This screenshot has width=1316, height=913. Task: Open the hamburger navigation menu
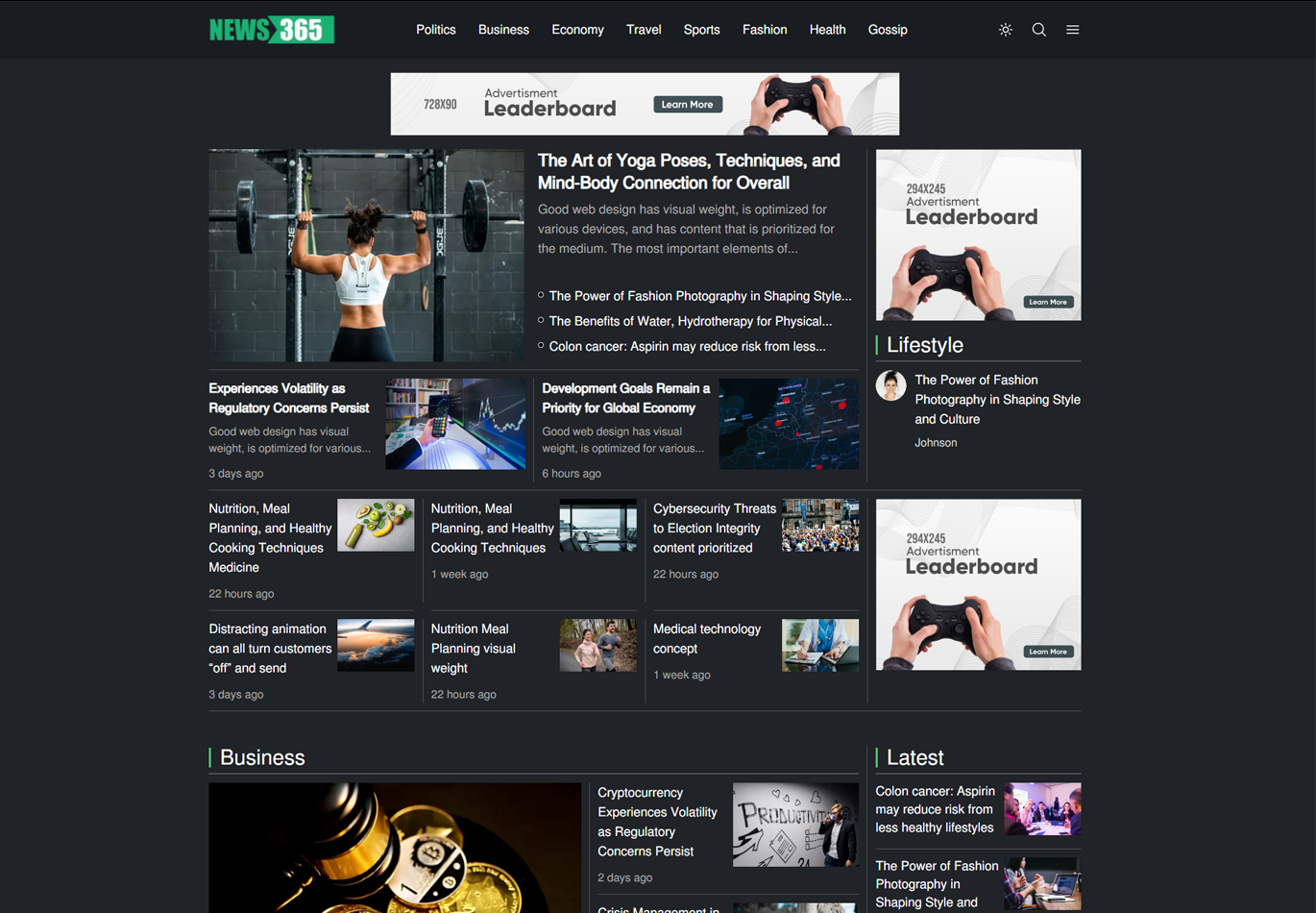point(1073,30)
